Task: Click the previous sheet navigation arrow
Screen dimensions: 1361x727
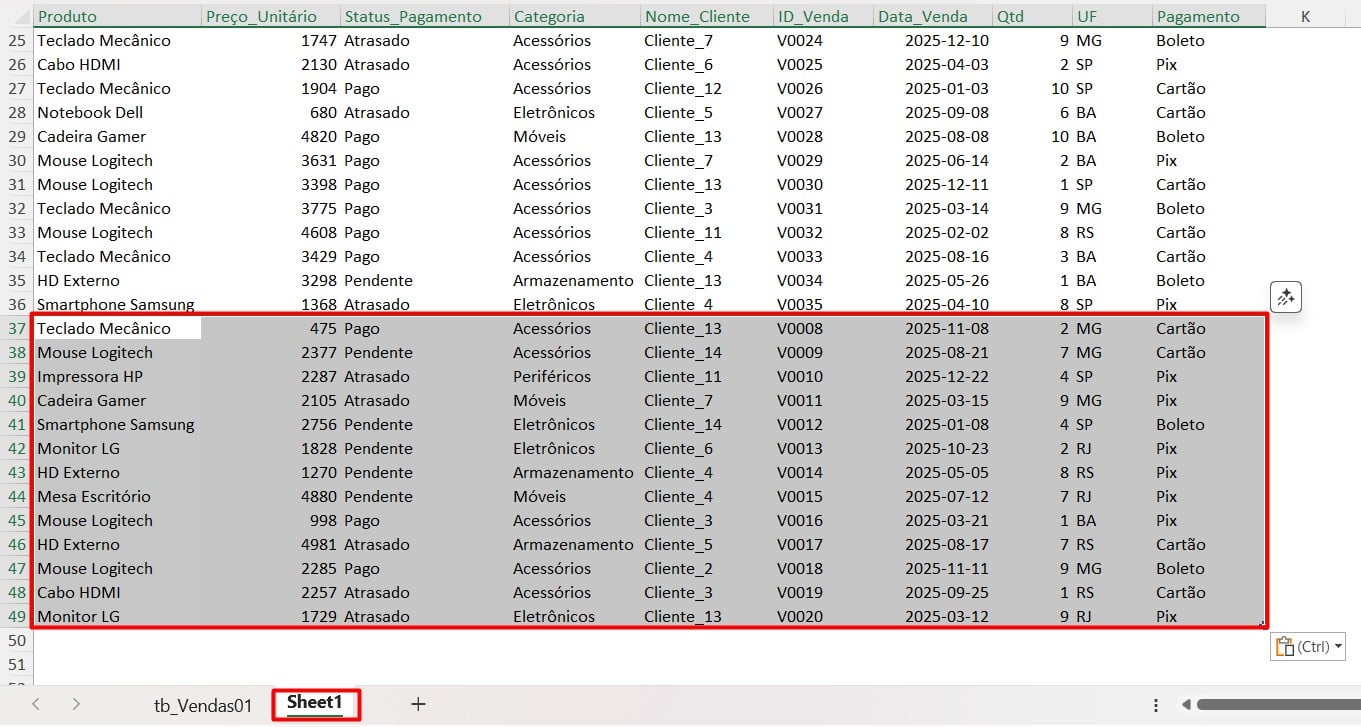Action: coord(36,704)
